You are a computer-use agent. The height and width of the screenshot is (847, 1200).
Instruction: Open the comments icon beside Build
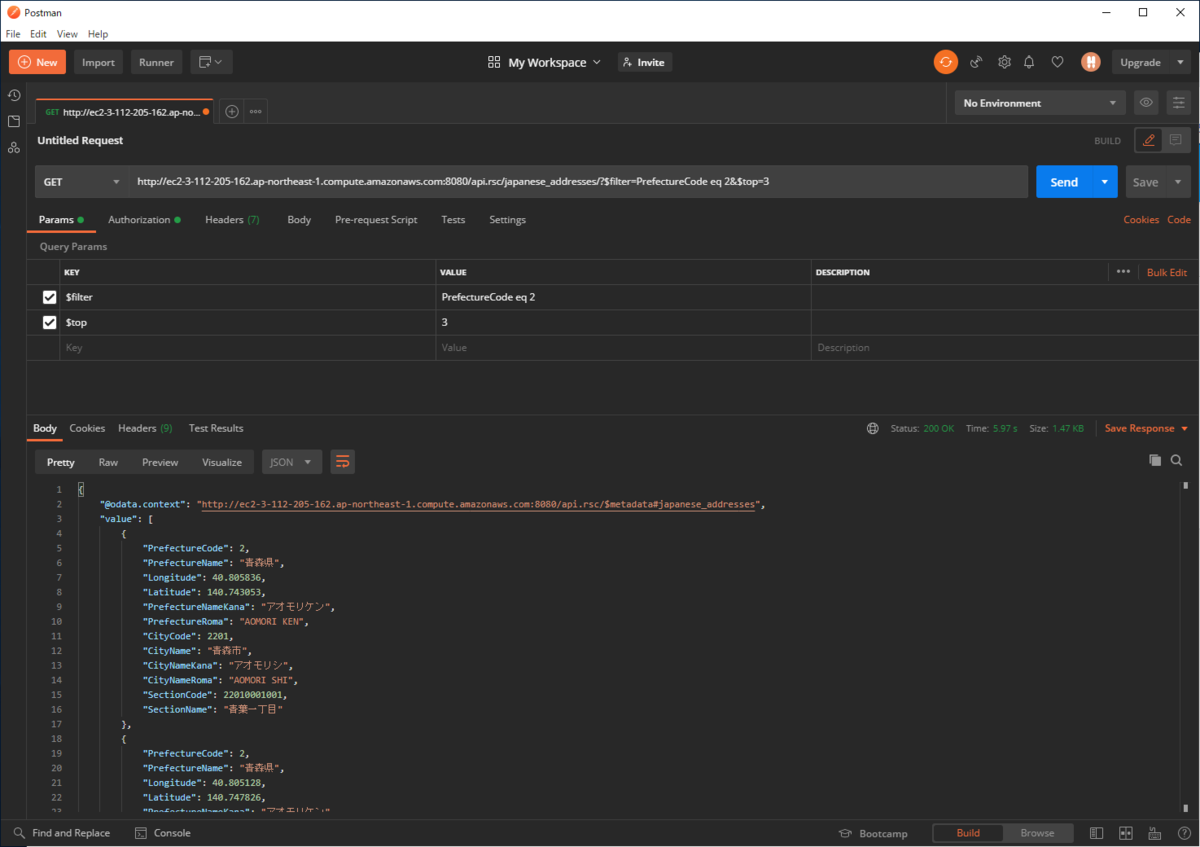(x=1175, y=140)
